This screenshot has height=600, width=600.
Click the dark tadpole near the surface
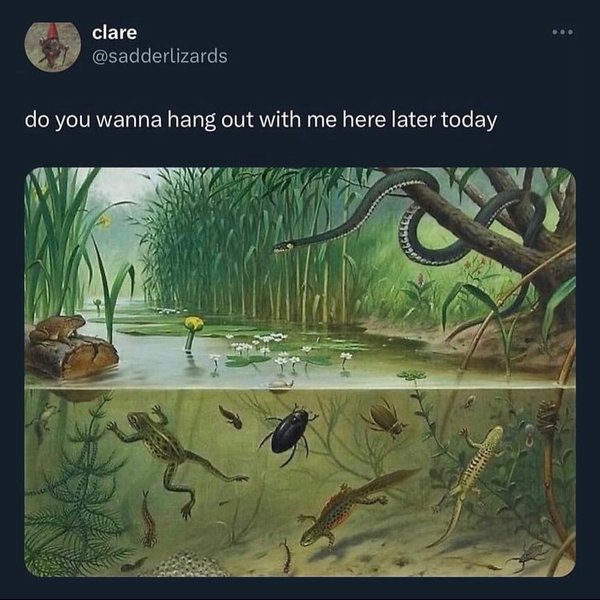click(231, 416)
